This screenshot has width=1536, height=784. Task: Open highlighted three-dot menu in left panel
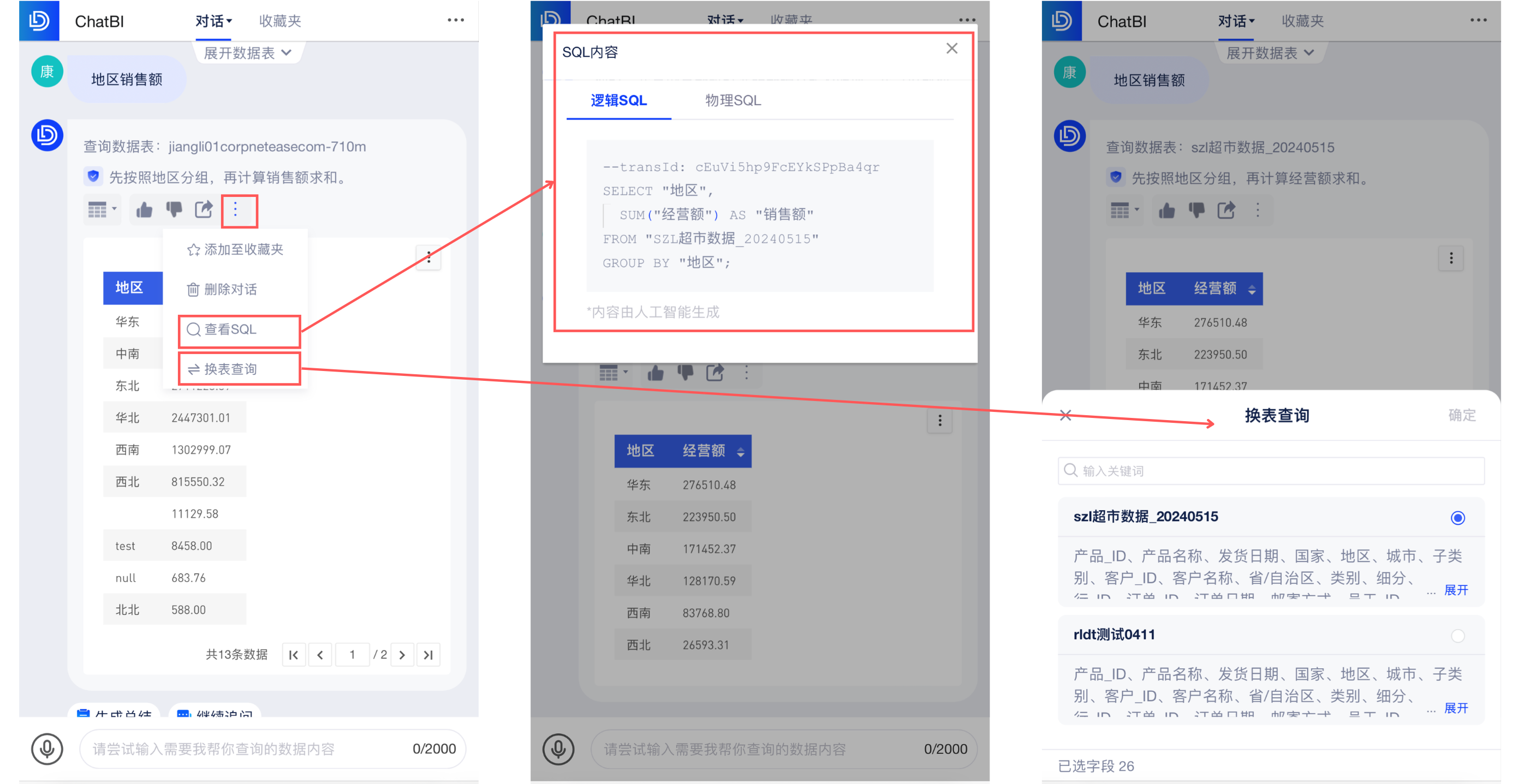pos(236,210)
